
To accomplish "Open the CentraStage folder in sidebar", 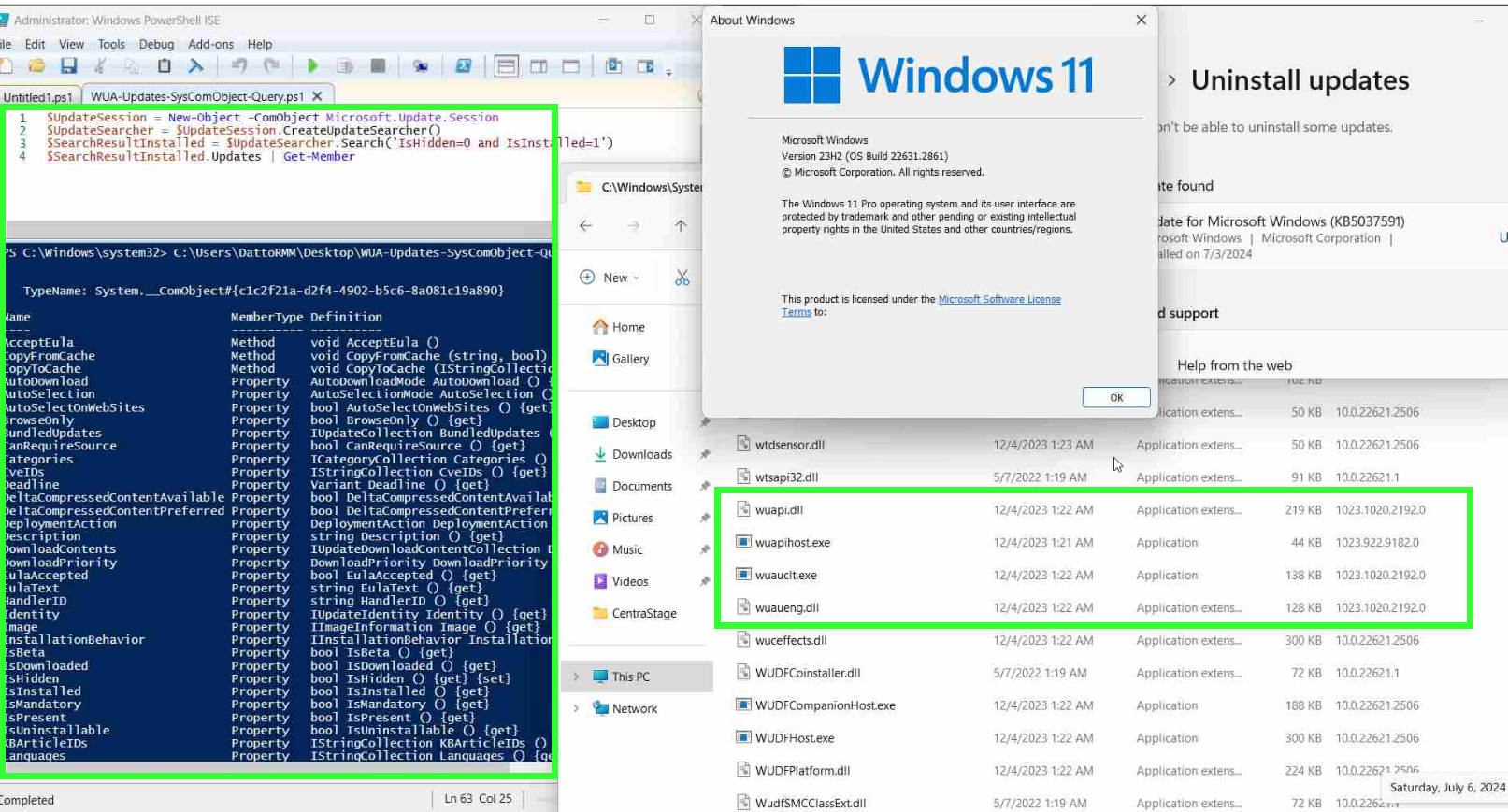I will pyautogui.click(x=634, y=613).
